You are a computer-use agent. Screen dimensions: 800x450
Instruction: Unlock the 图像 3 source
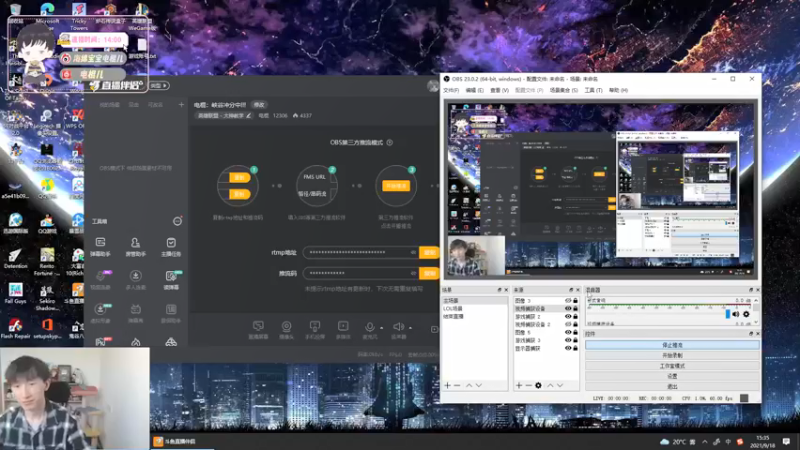click(576, 301)
